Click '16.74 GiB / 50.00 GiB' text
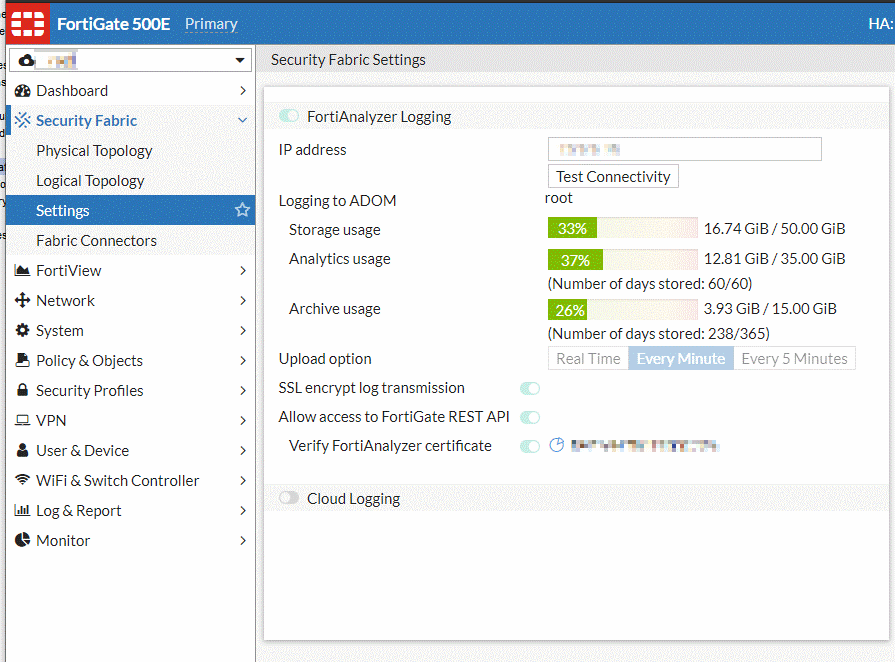This screenshot has height=662, width=895. pyautogui.click(x=774, y=229)
